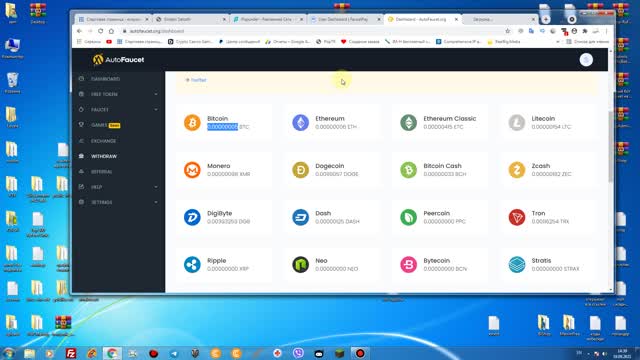
Task: Bookmark this page with the star
Action: pos(508,31)
